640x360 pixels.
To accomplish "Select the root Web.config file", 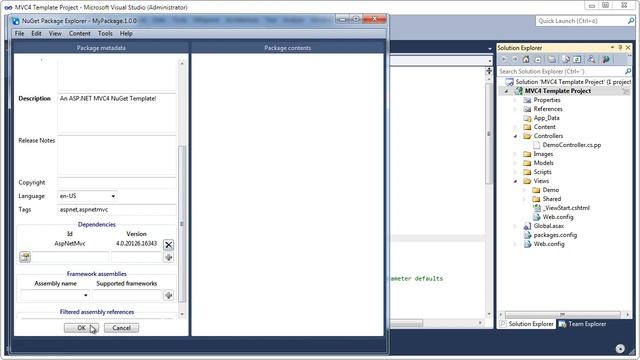I will coord(549,244).
